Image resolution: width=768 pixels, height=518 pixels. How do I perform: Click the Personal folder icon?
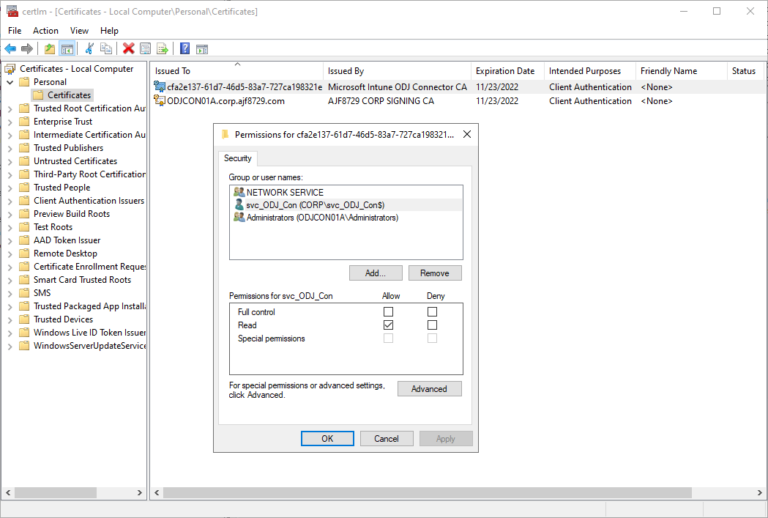[24, 82]
